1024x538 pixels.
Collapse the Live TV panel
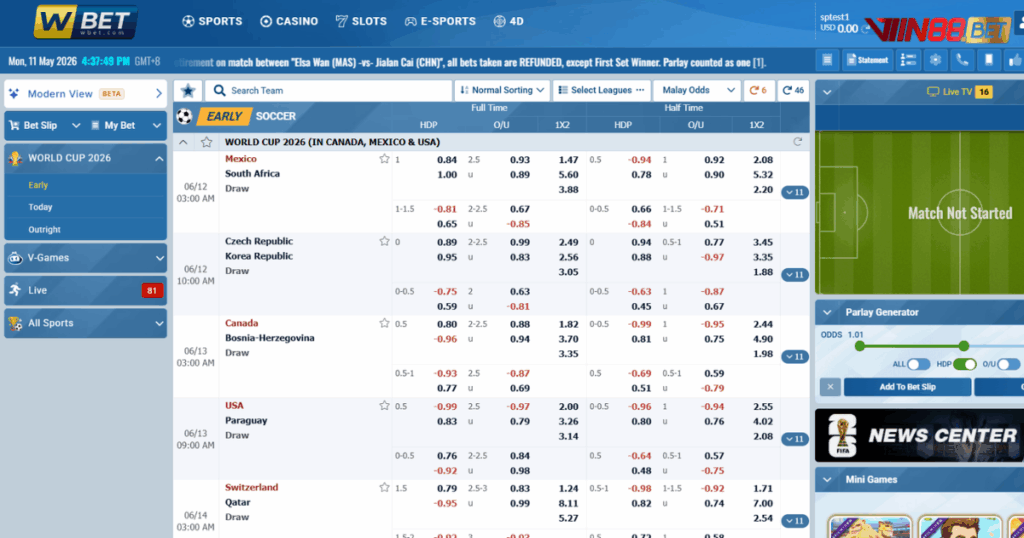pos(827,92)
